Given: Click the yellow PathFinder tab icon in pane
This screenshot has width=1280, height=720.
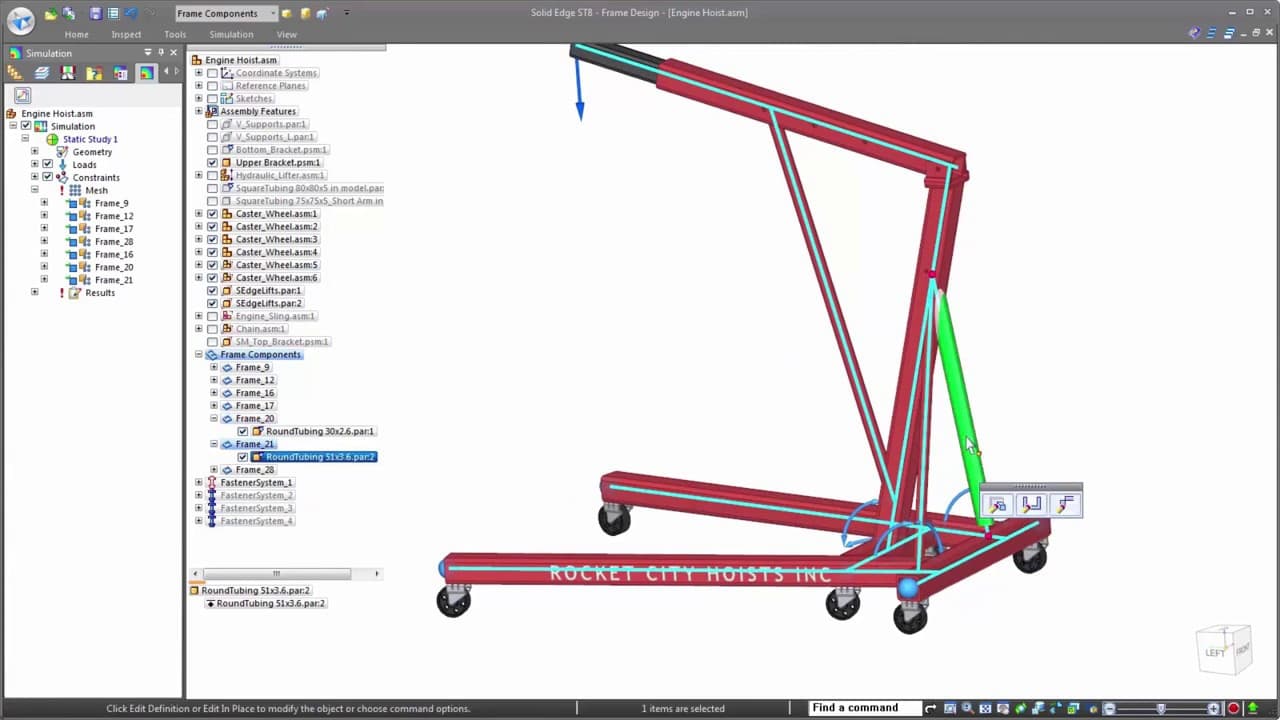Looking at the screenshot, I should coord(14,73).
